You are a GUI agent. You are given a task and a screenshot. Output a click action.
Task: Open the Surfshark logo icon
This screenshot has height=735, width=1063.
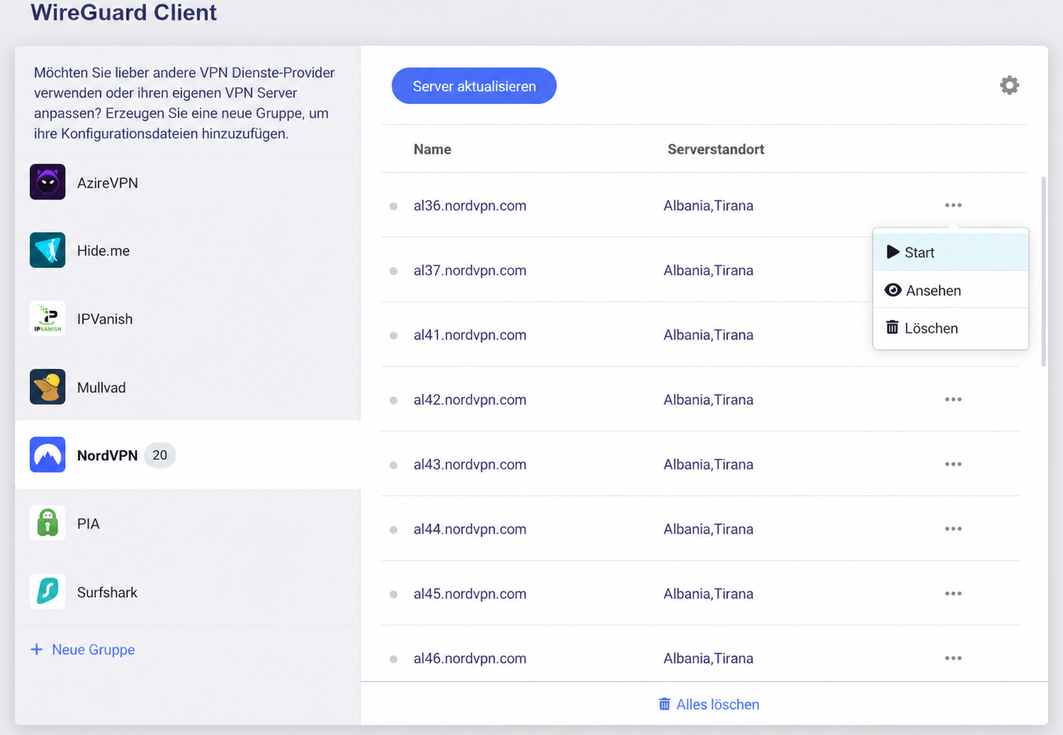pos(47,591)
